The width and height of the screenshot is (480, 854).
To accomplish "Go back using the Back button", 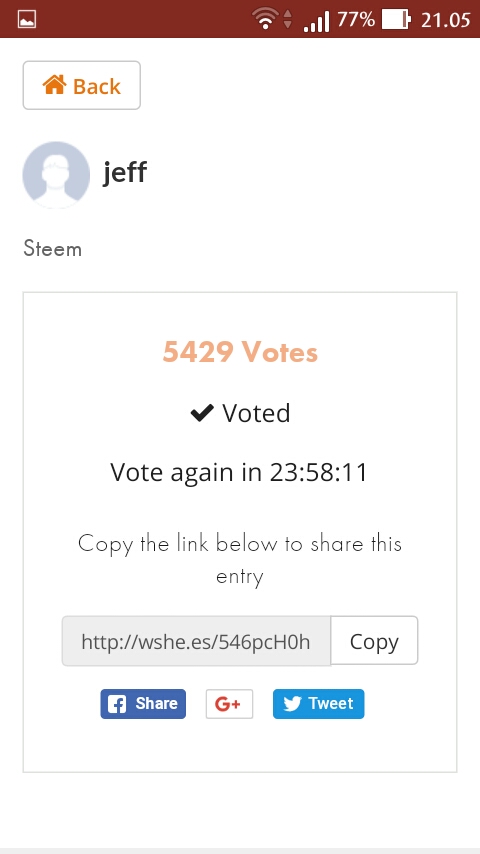I will [82, 85].
